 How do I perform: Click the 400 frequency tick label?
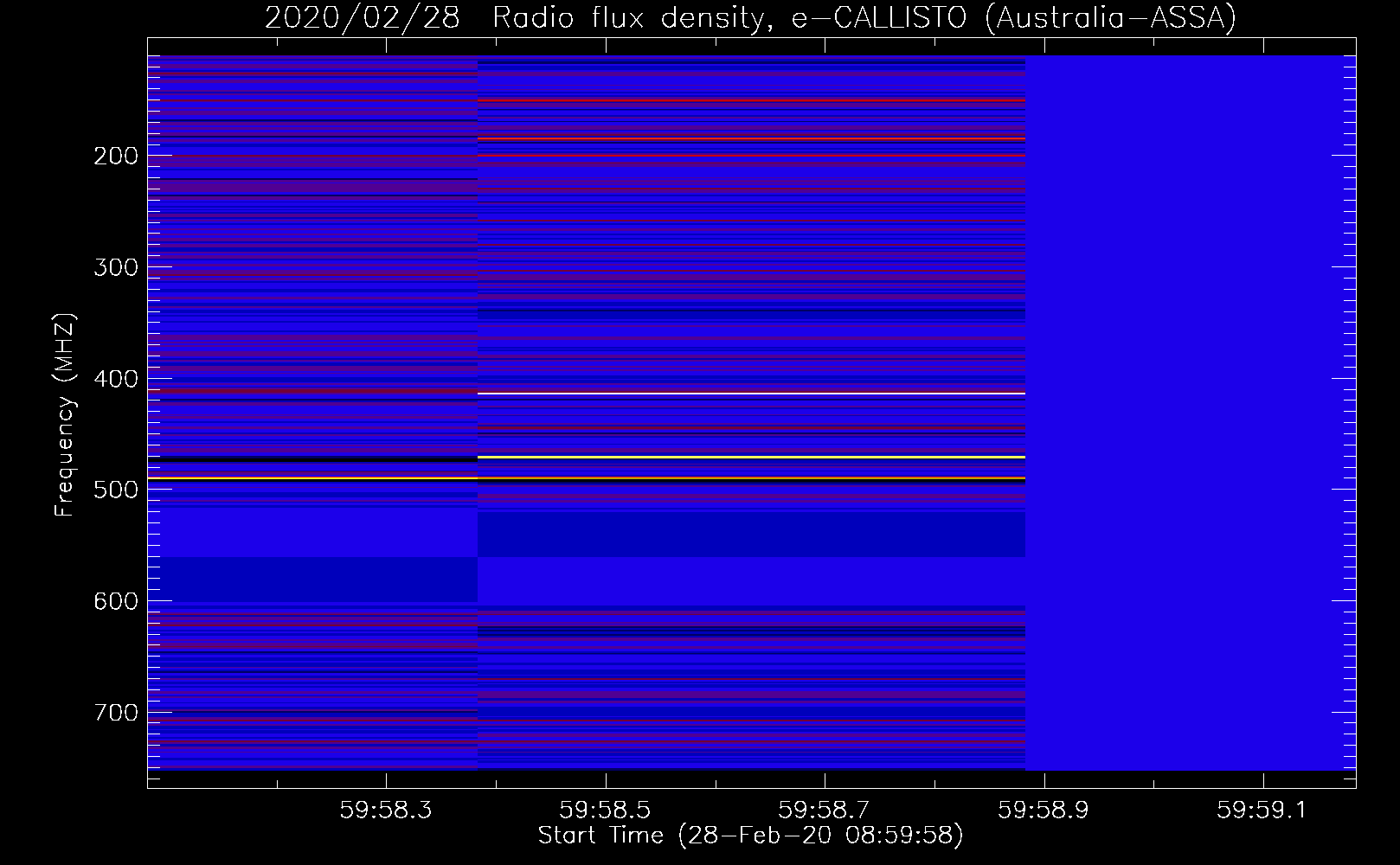pyautogui.click(x=116, y=379)
